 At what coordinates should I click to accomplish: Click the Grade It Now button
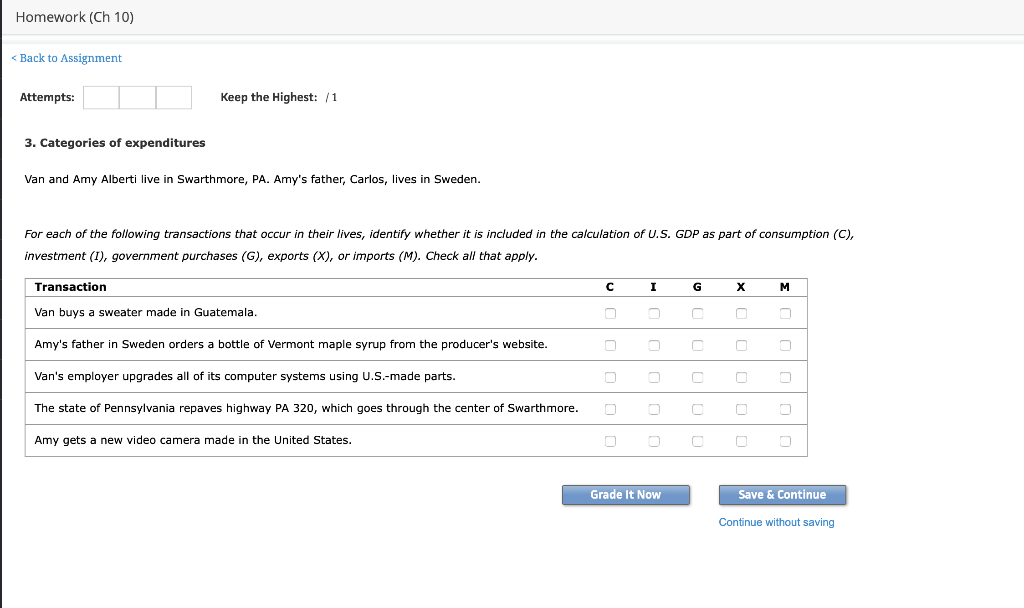[625, 494]
